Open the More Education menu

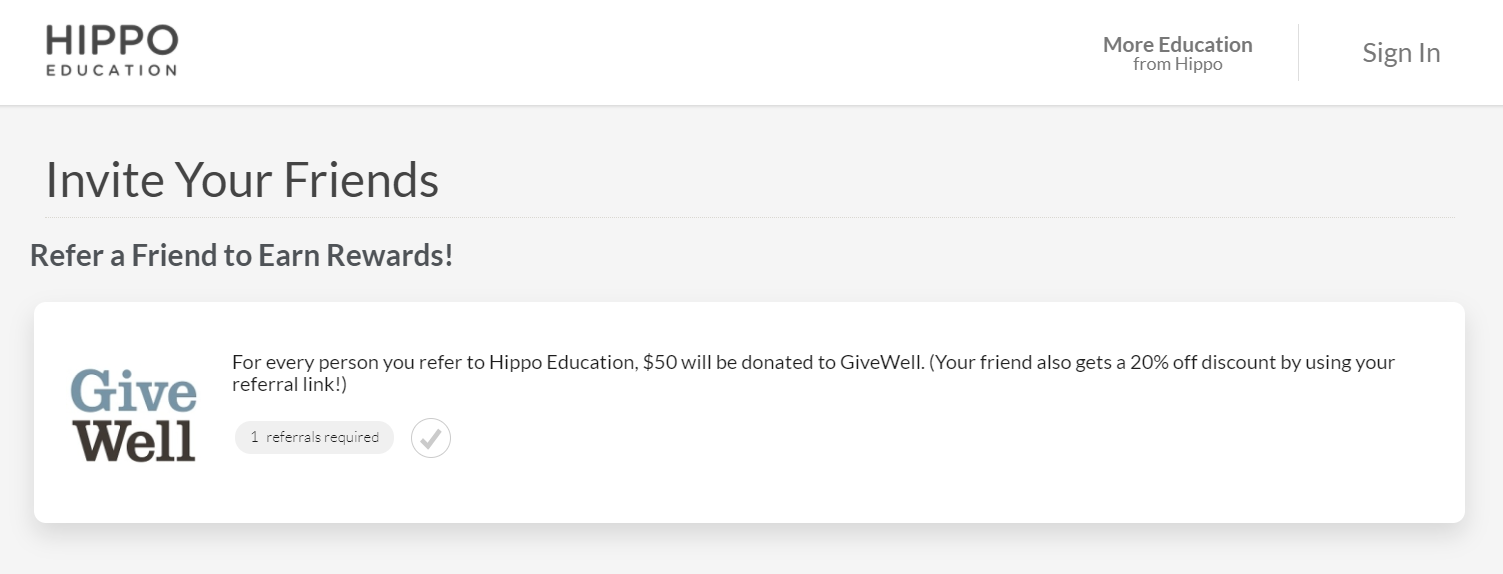[x=1177, y=45]
